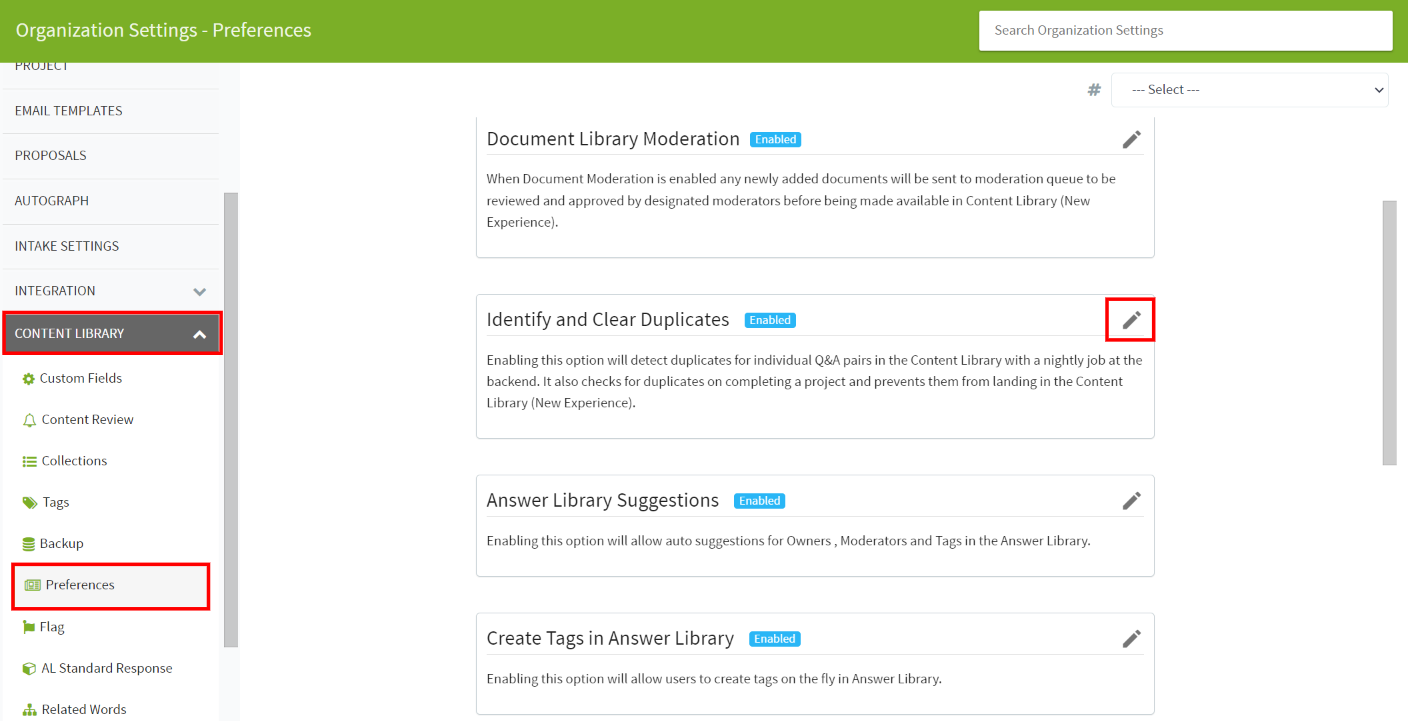
Task: Click the sidebar vertical scrollbar
Action: click(x=231, y=420)
